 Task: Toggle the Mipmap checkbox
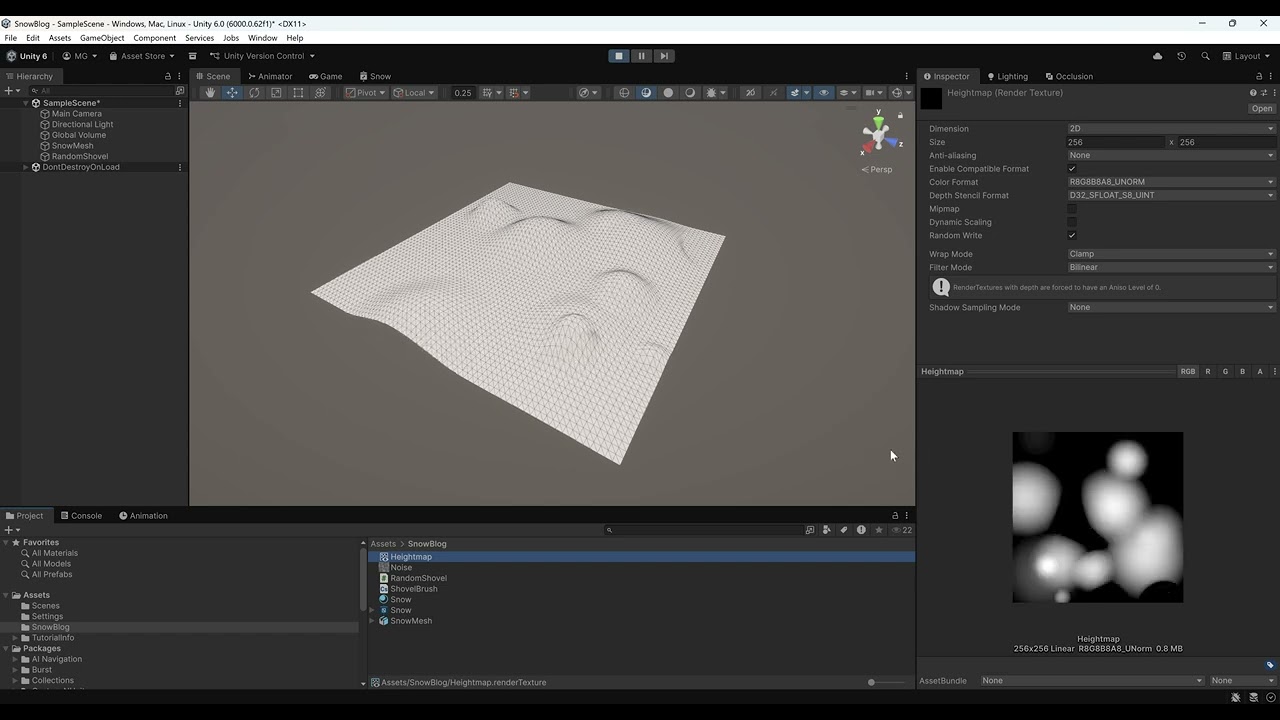pyautogui.click(x=1072, y=209)
